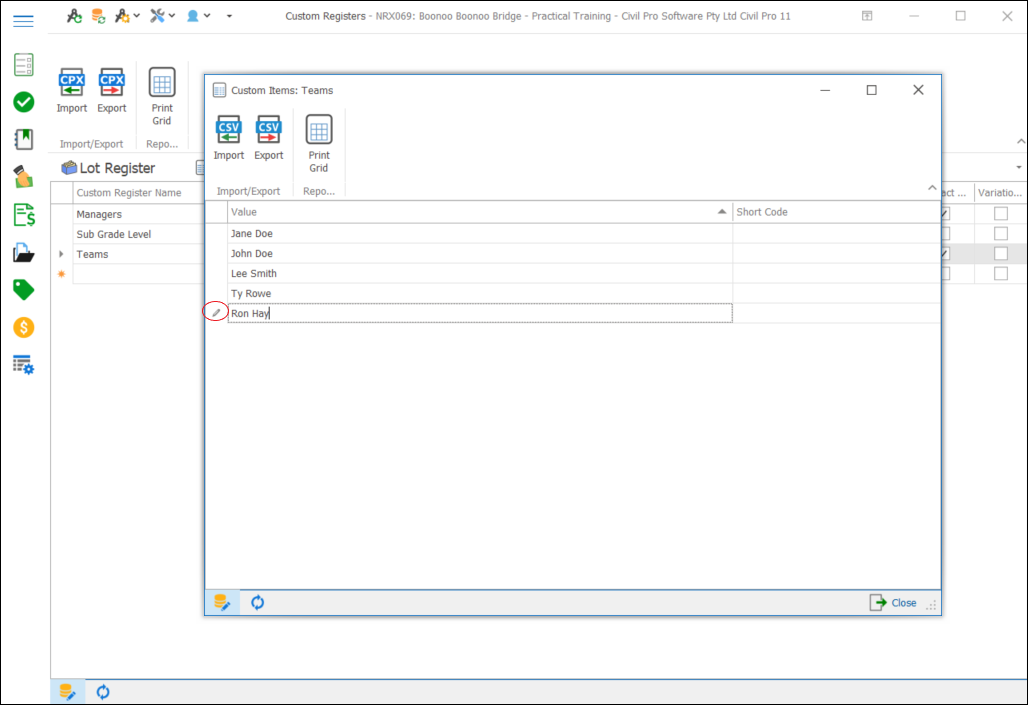Screen dimensions: 1028x706
Task: Click the Short Code column header
Action: pos(836,212)
